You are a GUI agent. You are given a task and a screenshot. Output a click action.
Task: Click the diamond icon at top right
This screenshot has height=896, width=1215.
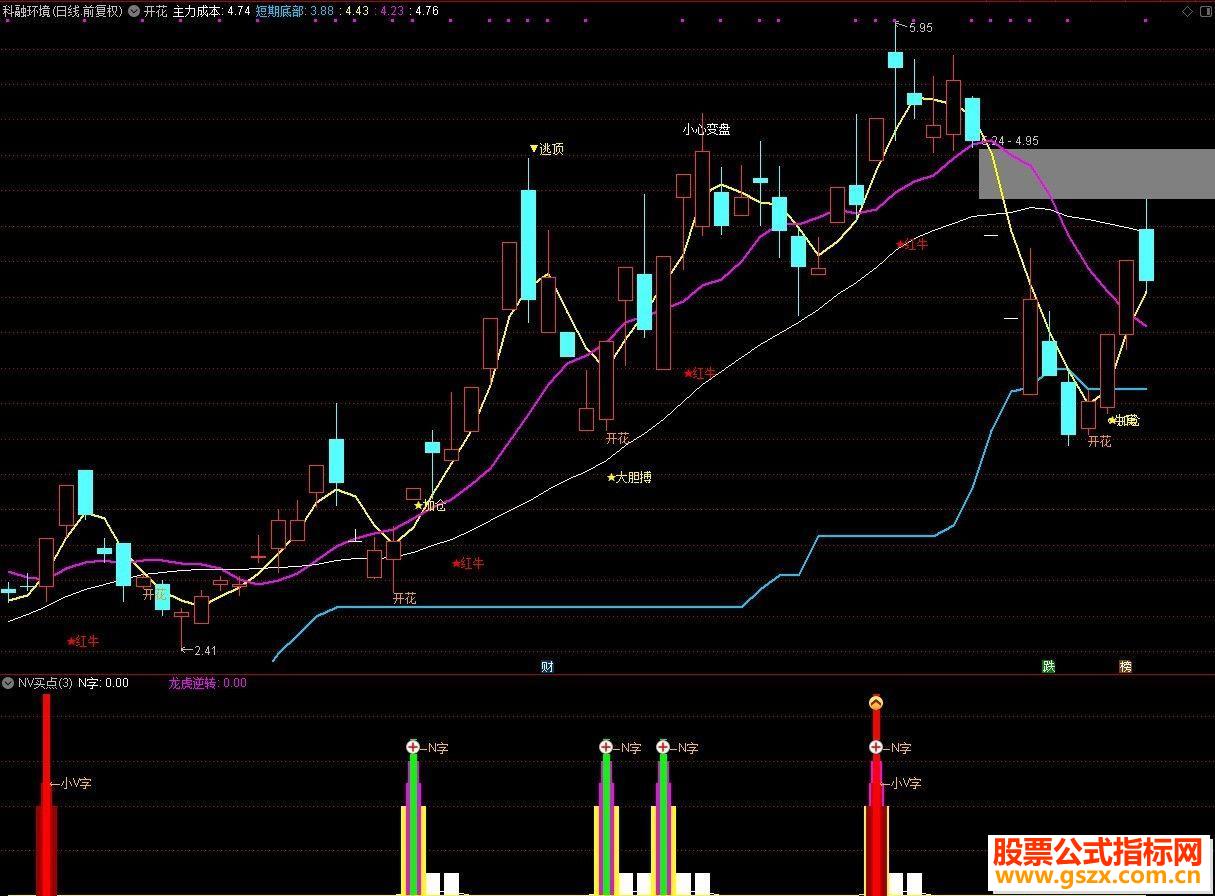point(1187,11)
